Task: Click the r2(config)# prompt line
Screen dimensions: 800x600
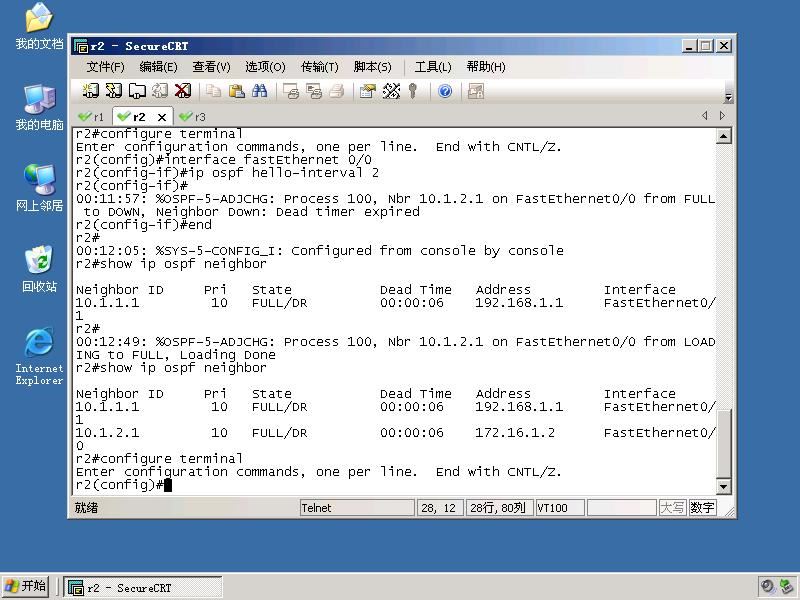Action: coord(124,485)
